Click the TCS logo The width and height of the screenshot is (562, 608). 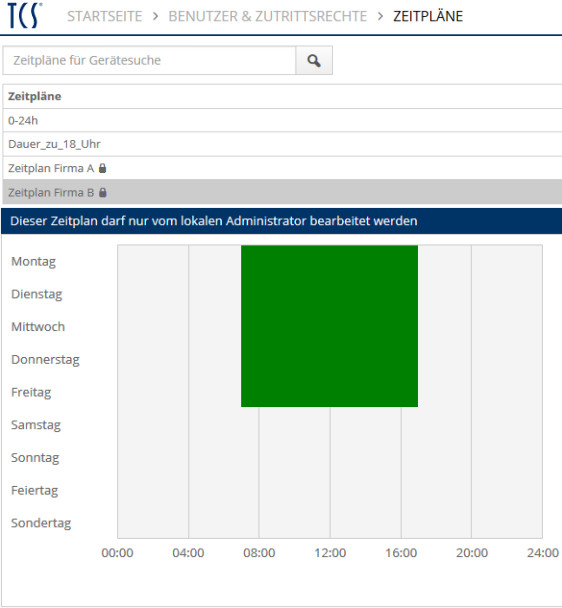tap(24, 16)
